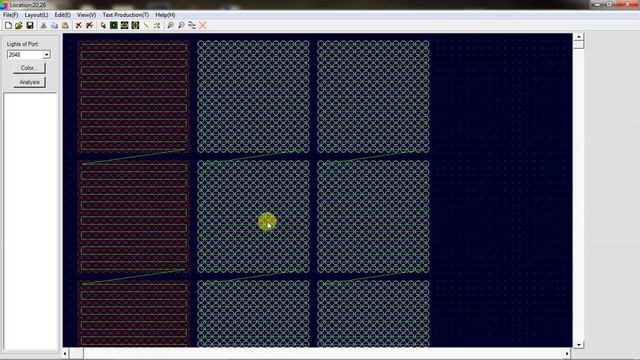Click the wavy connection lines icon

coord(192,25)
